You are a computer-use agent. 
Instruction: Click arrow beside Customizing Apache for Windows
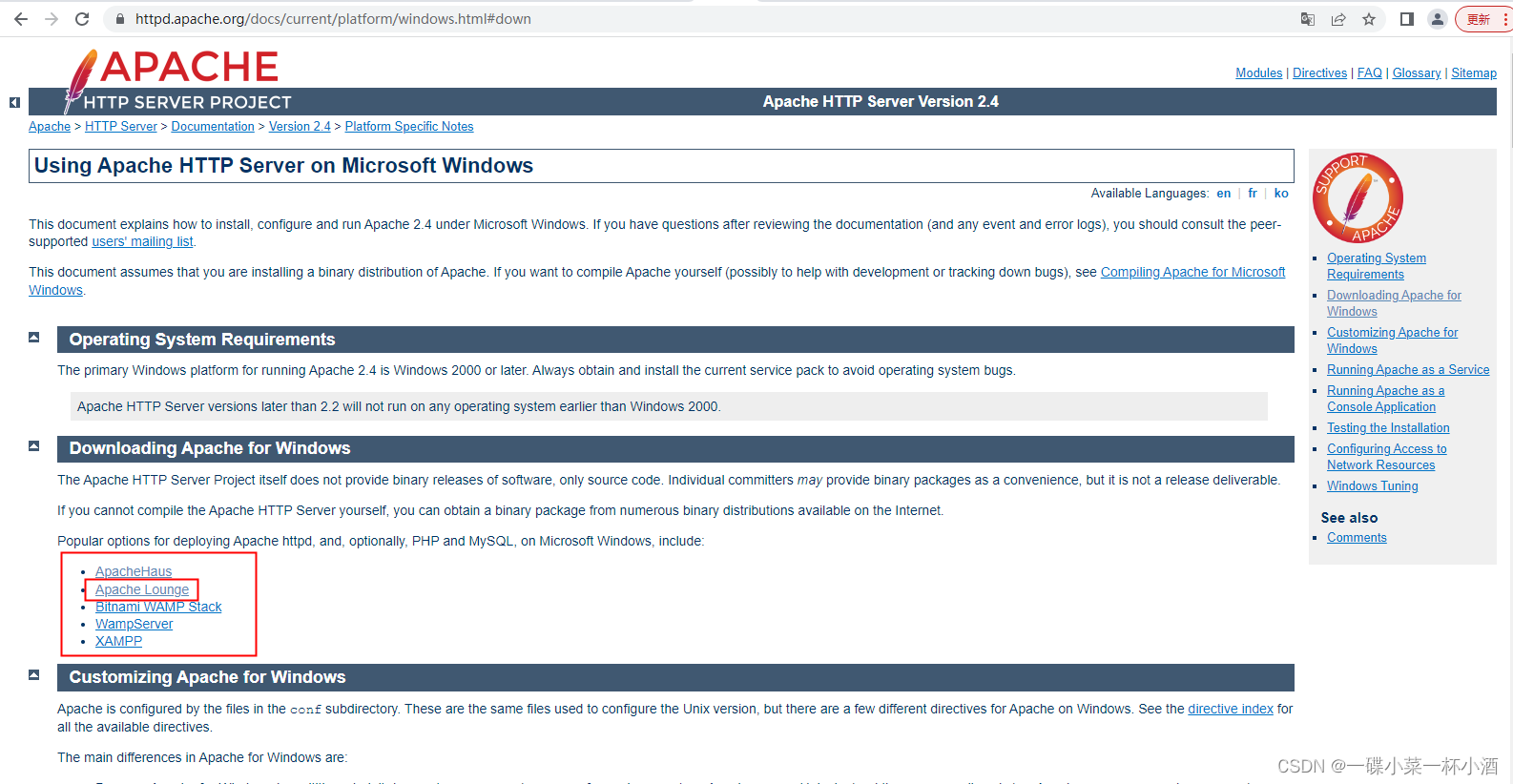pyautogui.click(x=34, y=675)
